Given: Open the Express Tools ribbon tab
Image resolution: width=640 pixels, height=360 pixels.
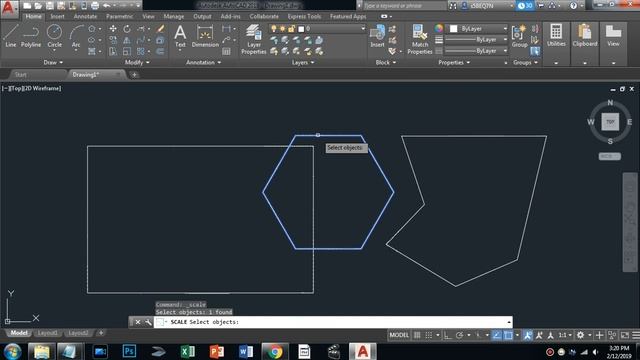Looking at the screenshot, I should (x=304, y=16).
